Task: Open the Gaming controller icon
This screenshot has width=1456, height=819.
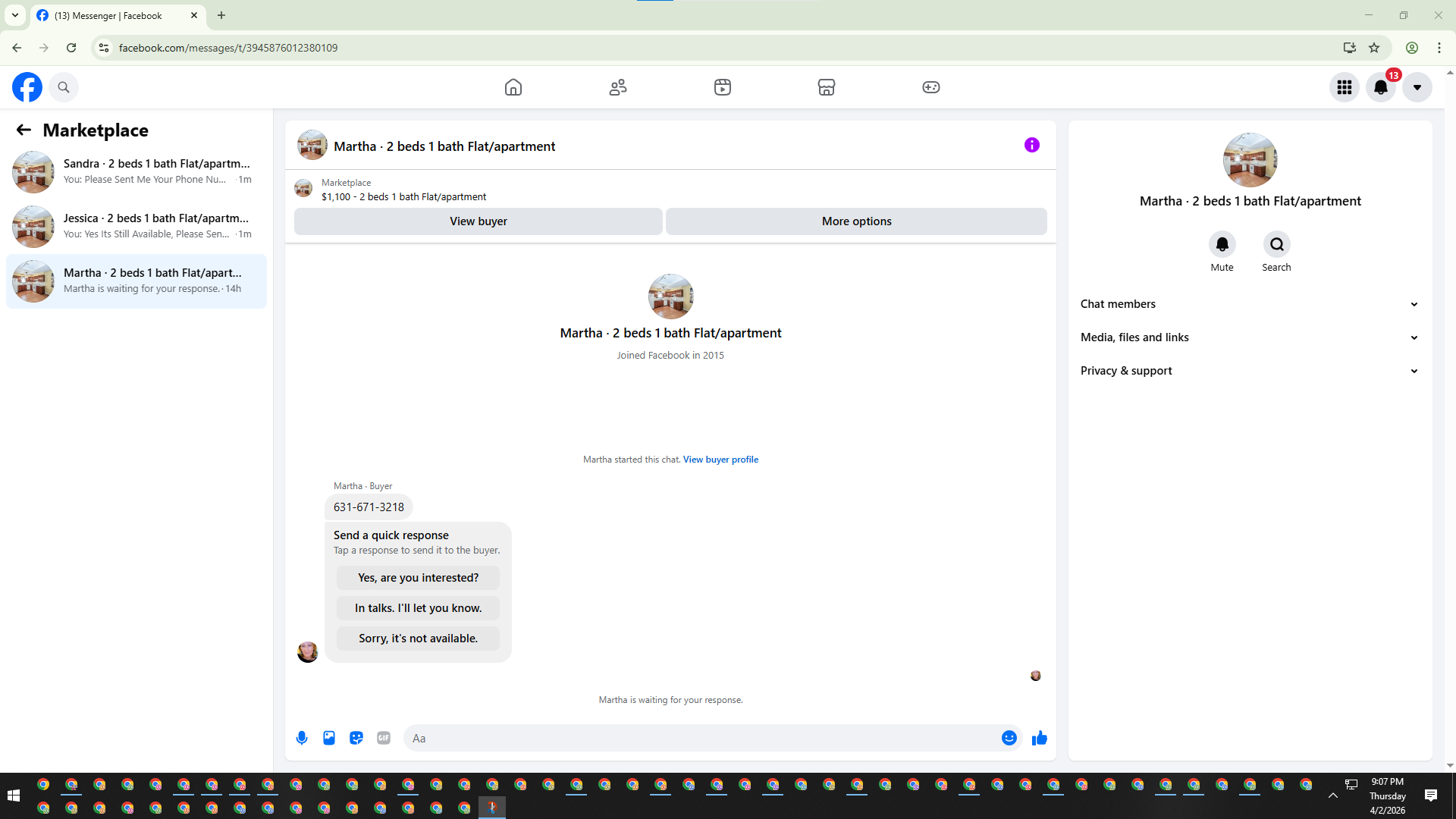Action: [x=931, y=87]
